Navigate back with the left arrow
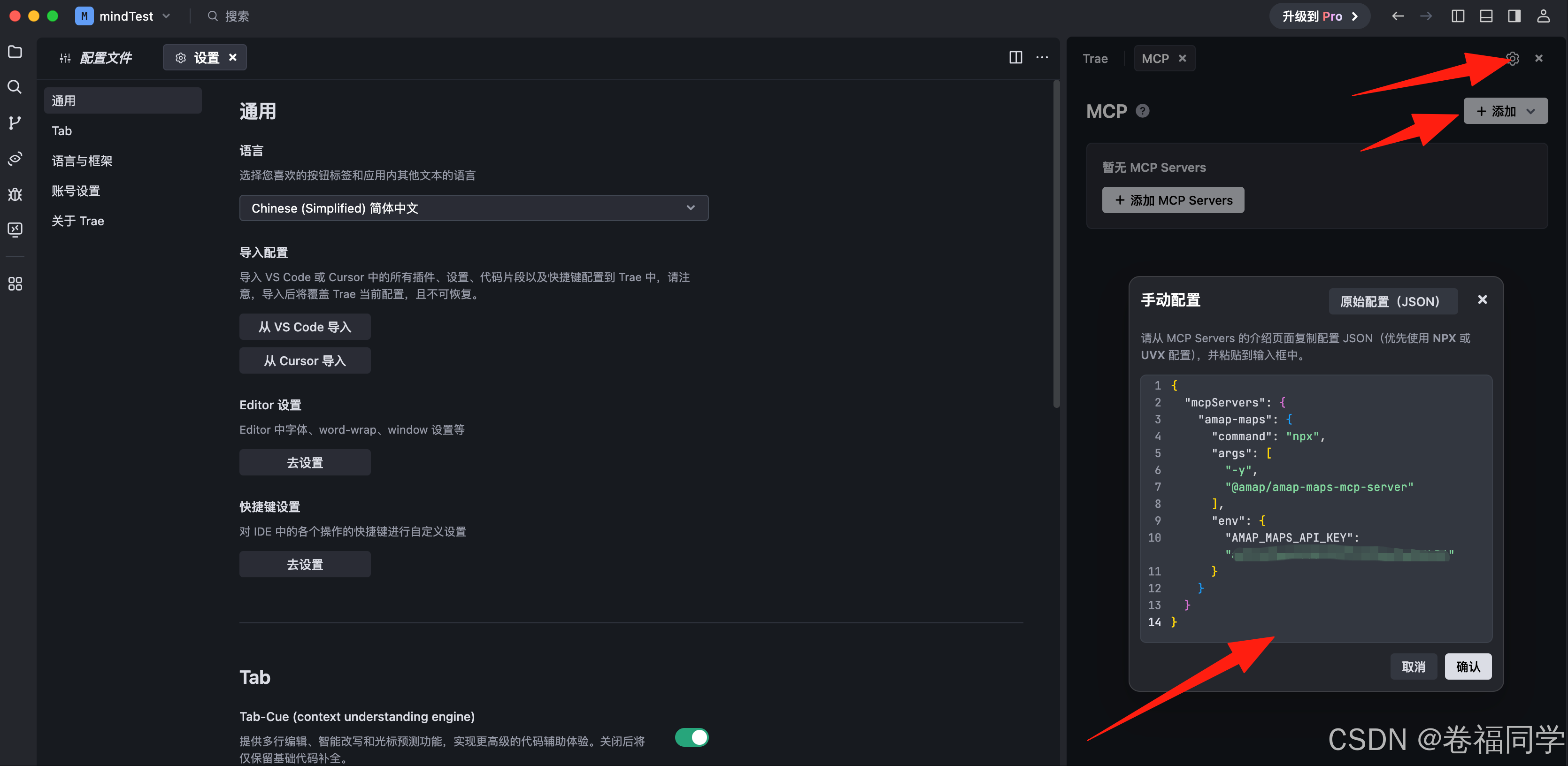1568x766 pixels. 1398,16
